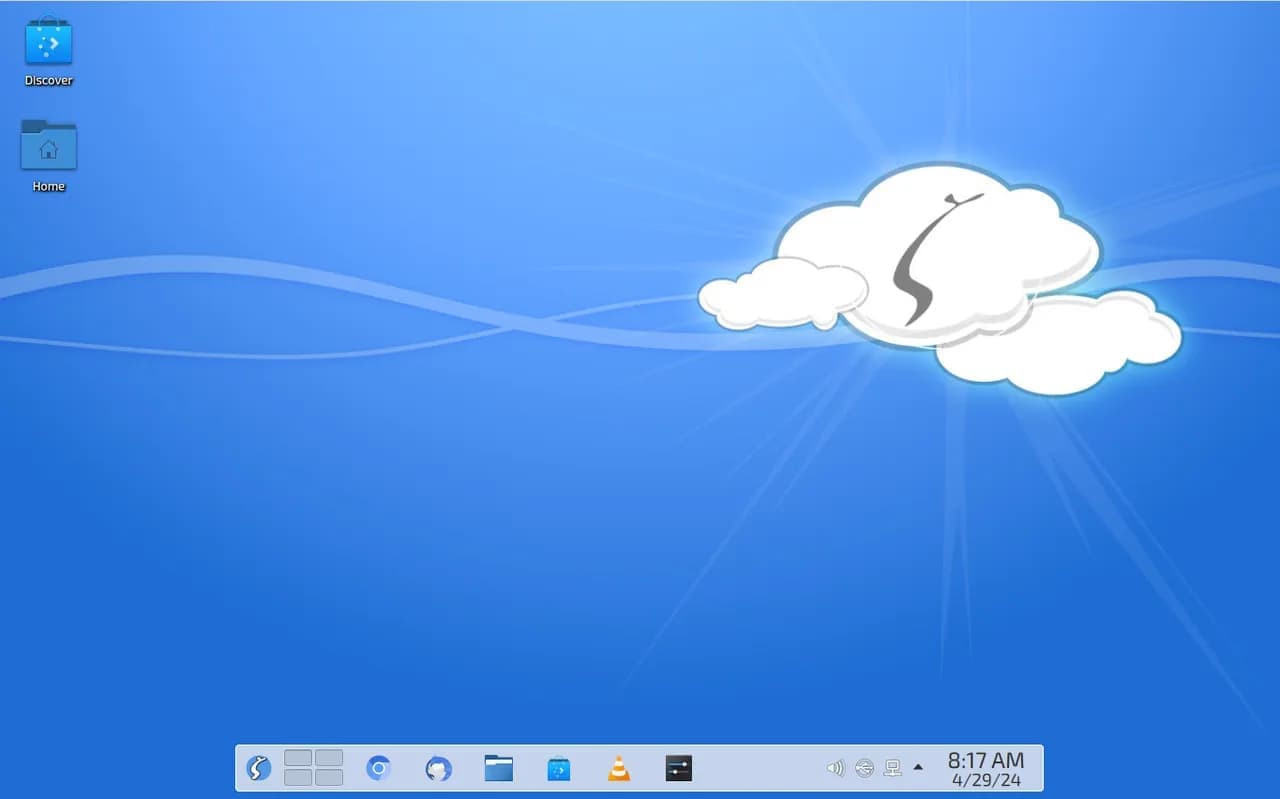Open the removable devices tray icon
1280x799 pixels.
[x=865, y=768]
